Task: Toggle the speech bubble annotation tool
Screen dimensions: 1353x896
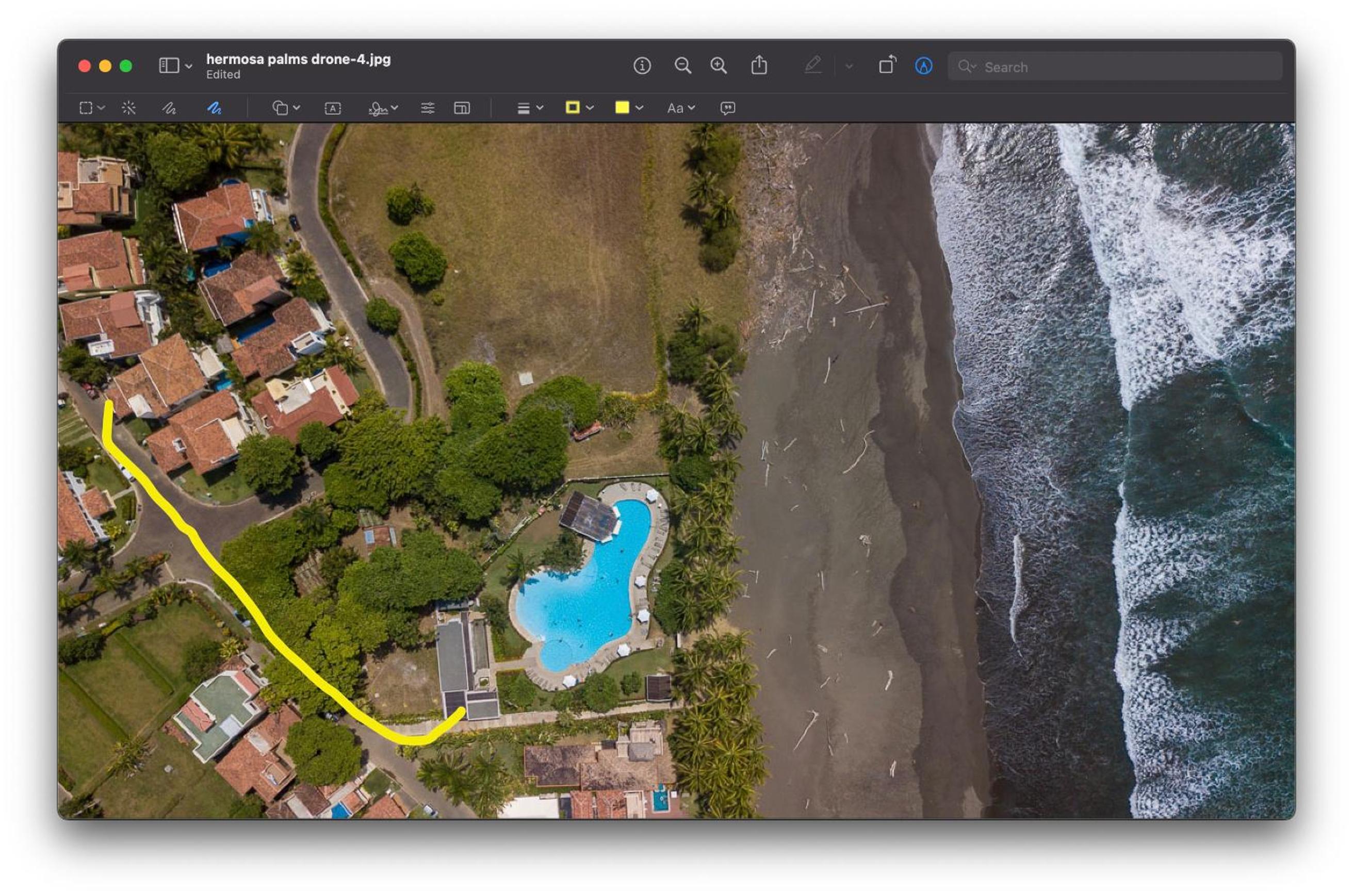Action: point(727,108)
